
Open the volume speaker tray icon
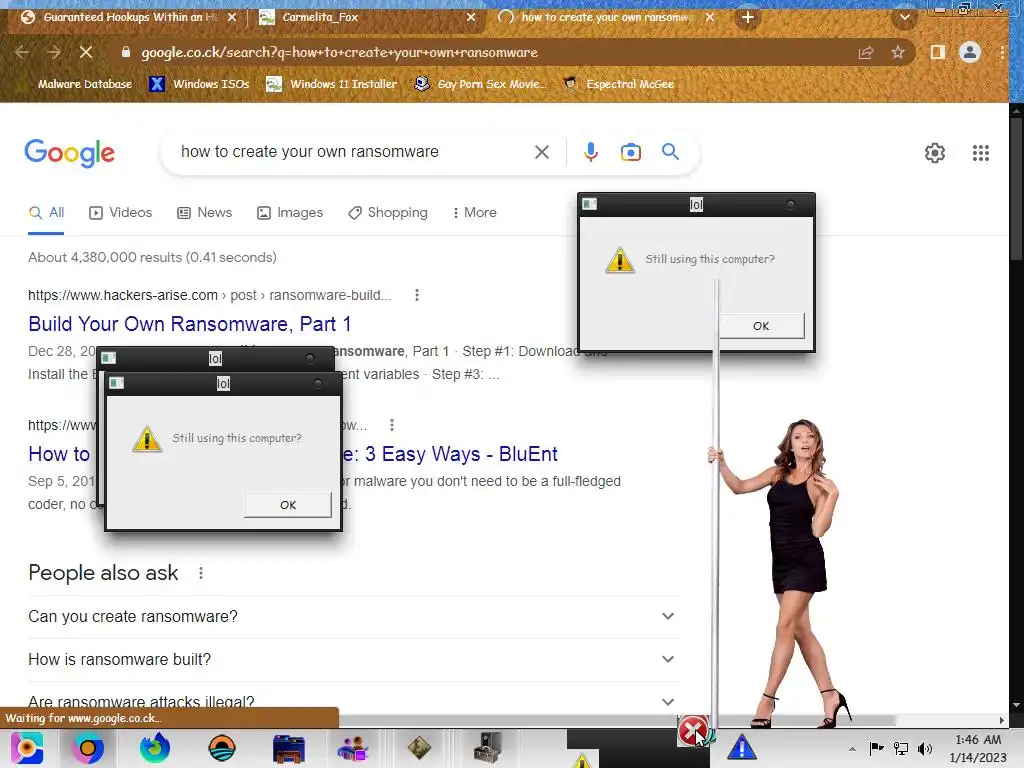(925, 749)
